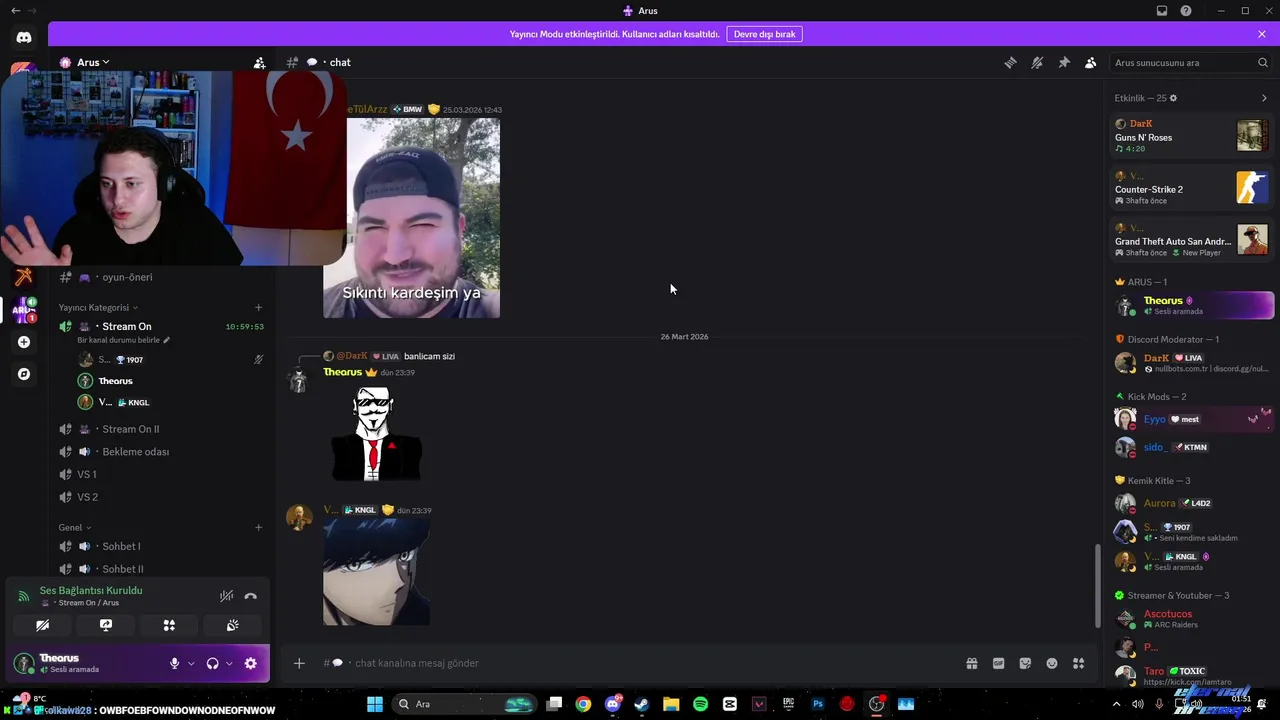The height and width of the screenshot is (720, 1280).
Task: Toggle notification settings bell in chat header
Action: pos(1037,62)
